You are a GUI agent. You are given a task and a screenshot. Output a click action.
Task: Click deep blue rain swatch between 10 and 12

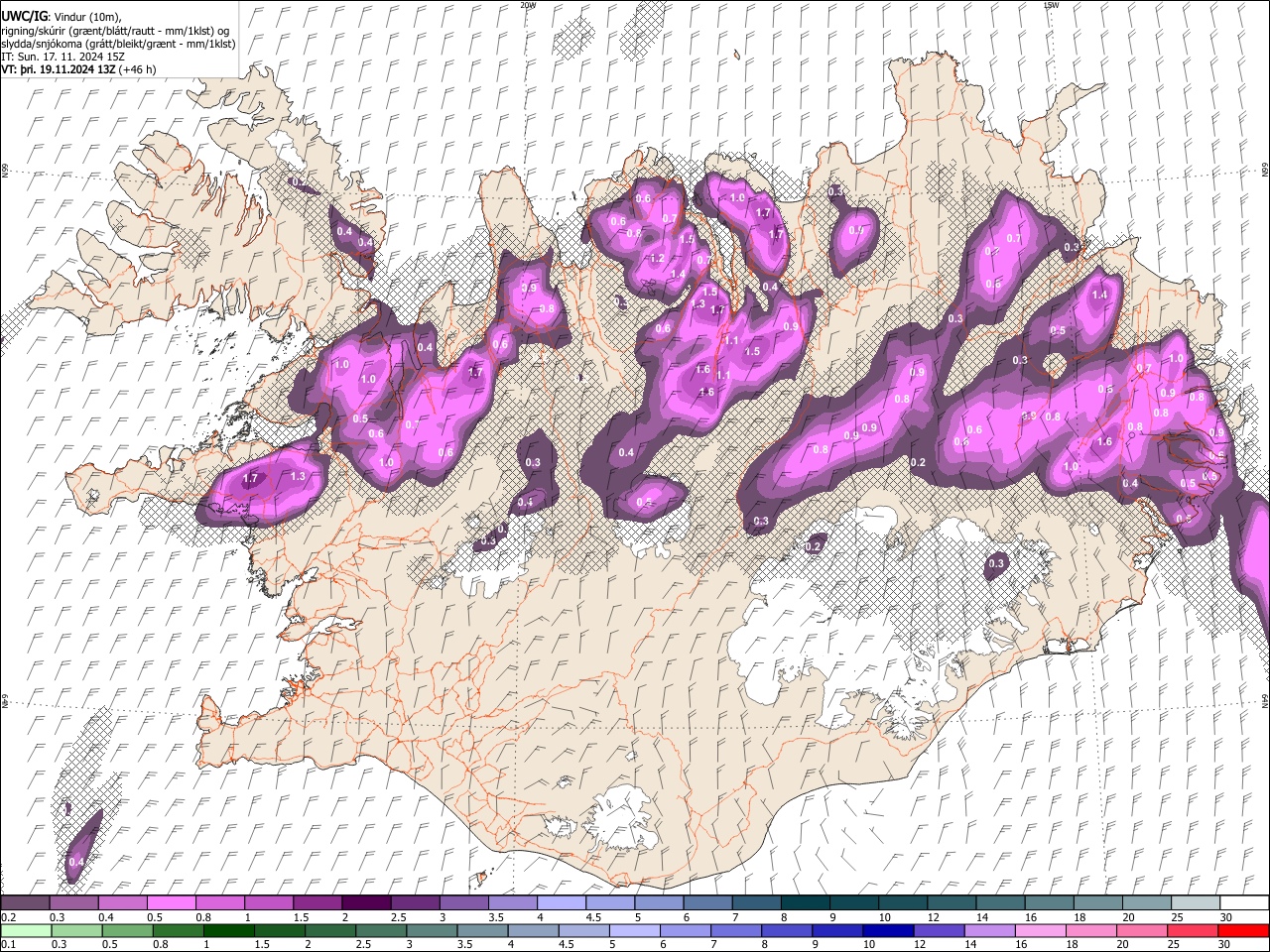890,931
